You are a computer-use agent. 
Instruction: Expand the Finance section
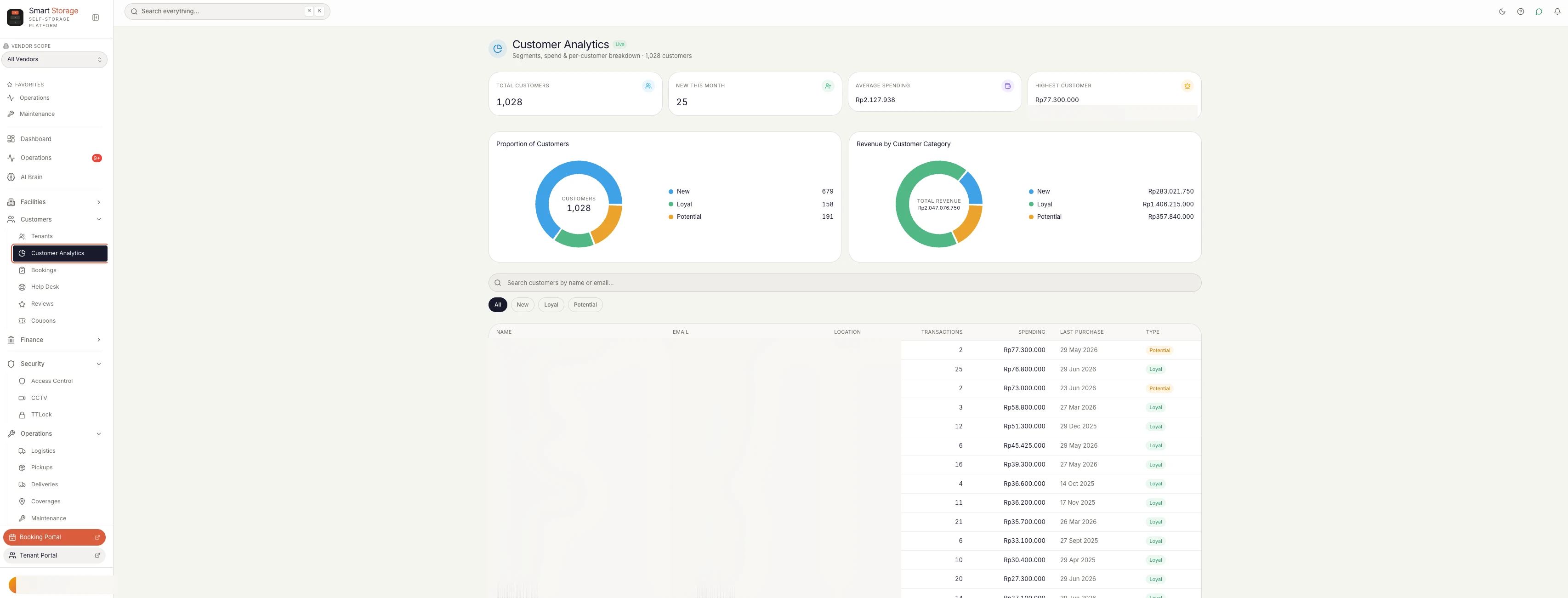pos(55,340)
